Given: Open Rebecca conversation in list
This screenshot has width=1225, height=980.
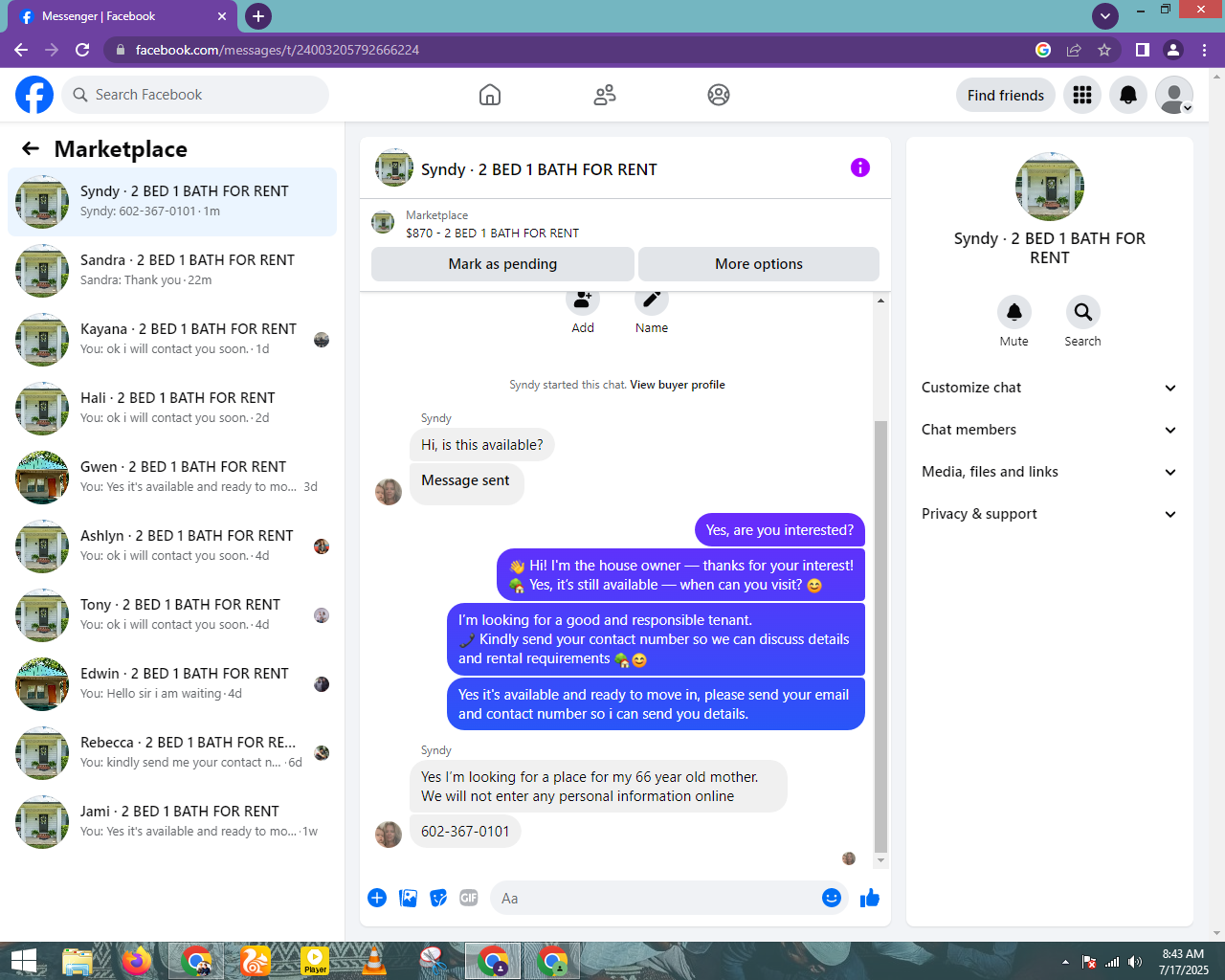Looking at the screenshot, I should 172,753.
